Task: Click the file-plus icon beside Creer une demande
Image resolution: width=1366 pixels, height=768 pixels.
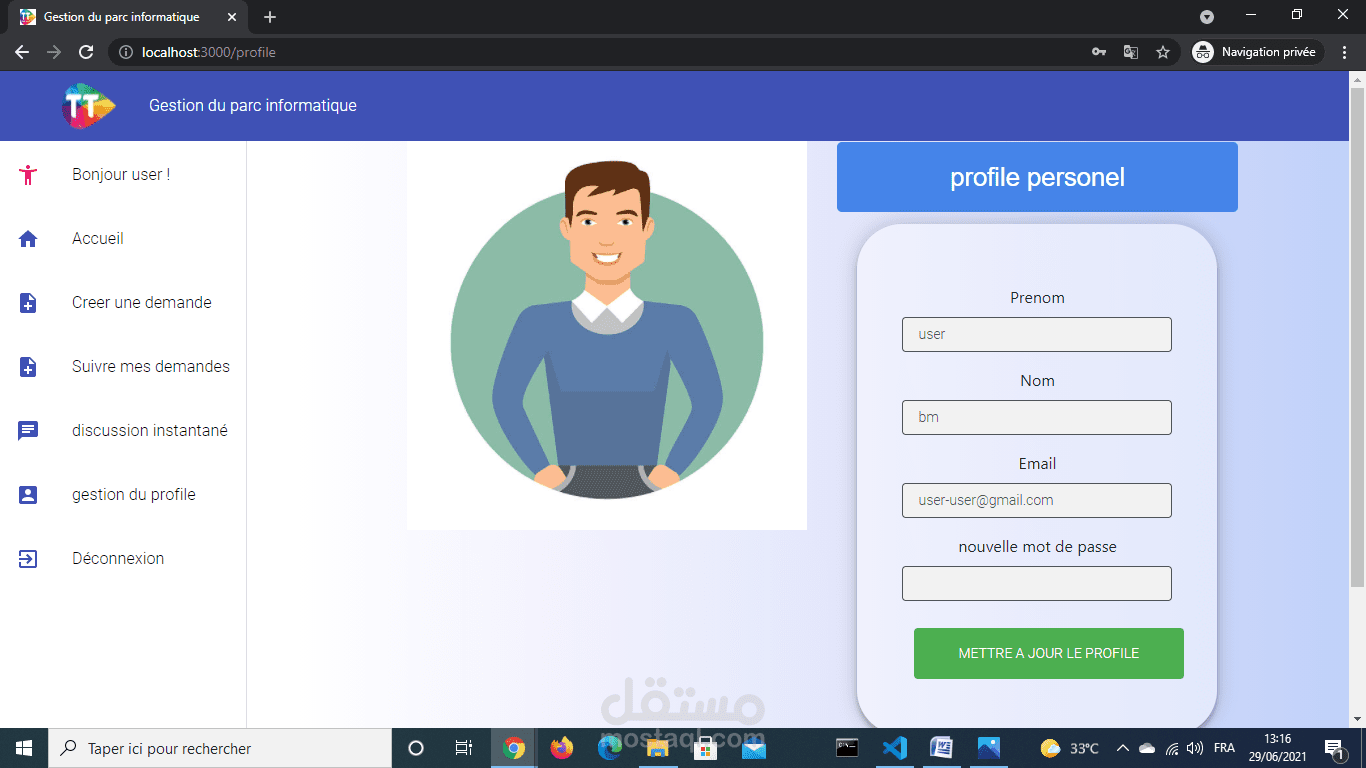Action: pyautogui.click(x=28, y=303)
